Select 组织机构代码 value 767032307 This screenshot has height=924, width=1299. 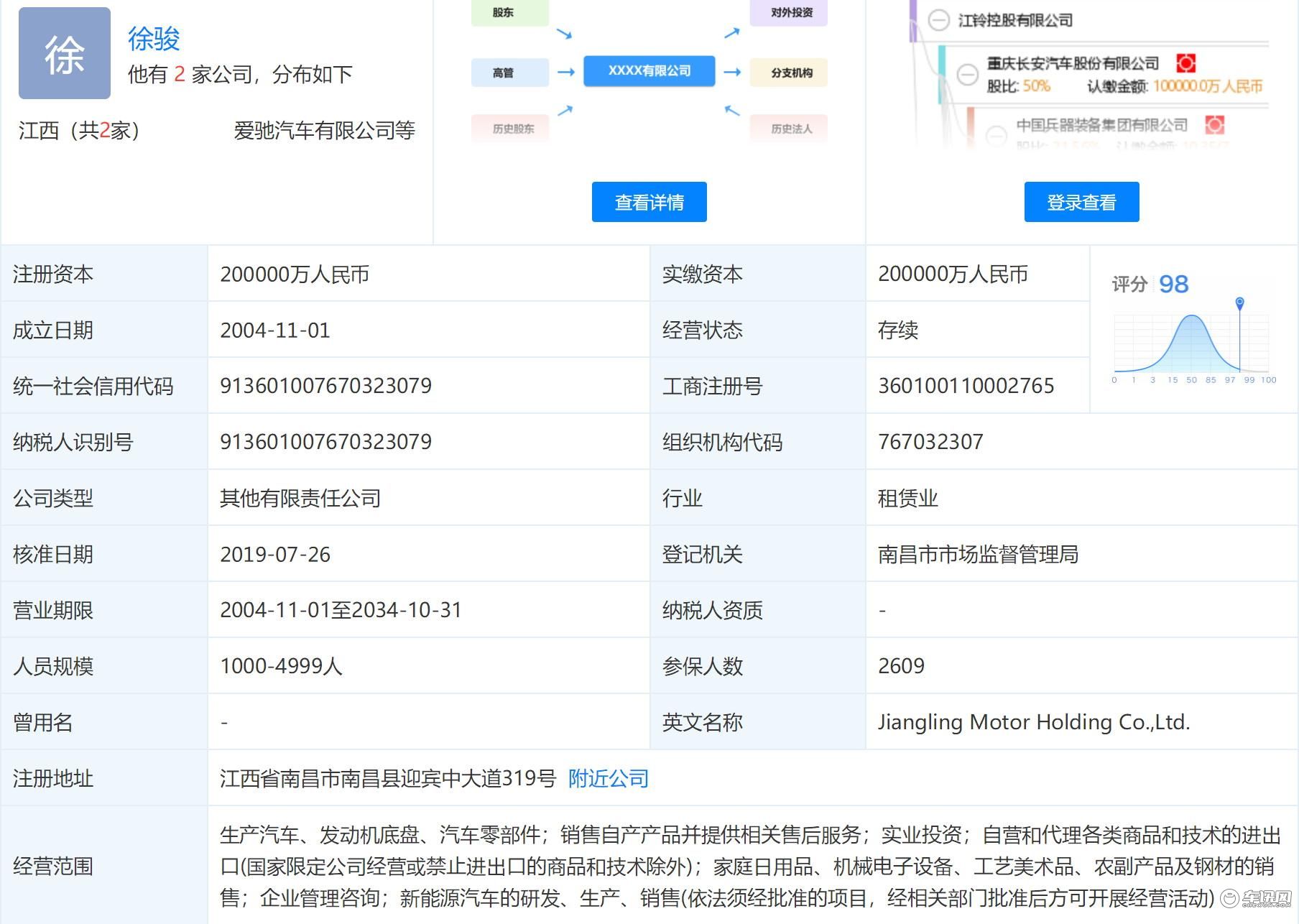tap(930, 442)
